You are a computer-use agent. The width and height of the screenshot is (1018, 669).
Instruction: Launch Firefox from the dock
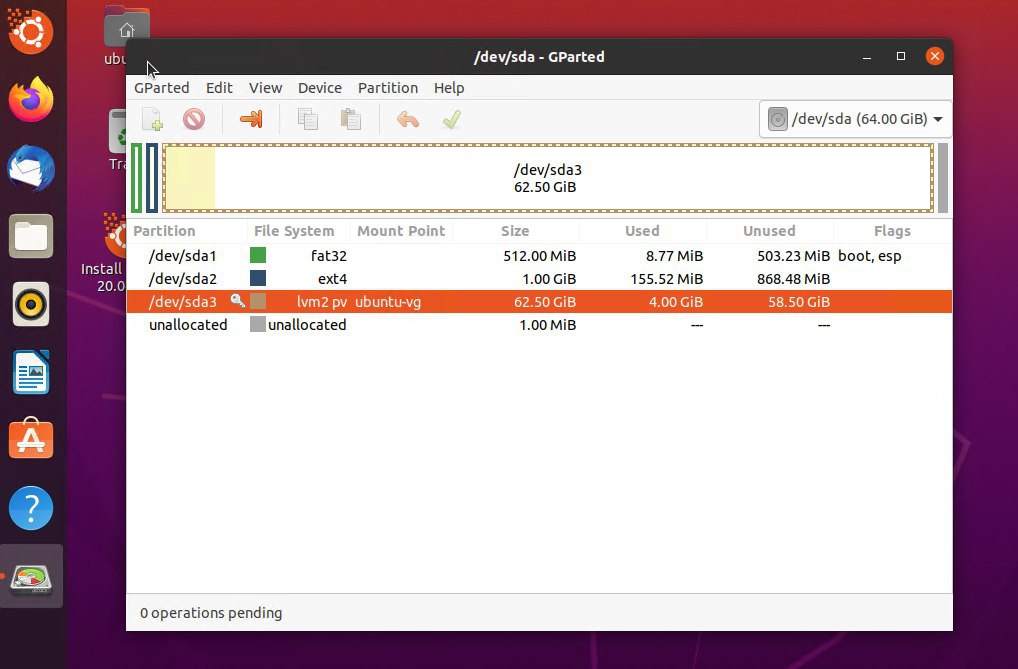[x=31, y=99]
